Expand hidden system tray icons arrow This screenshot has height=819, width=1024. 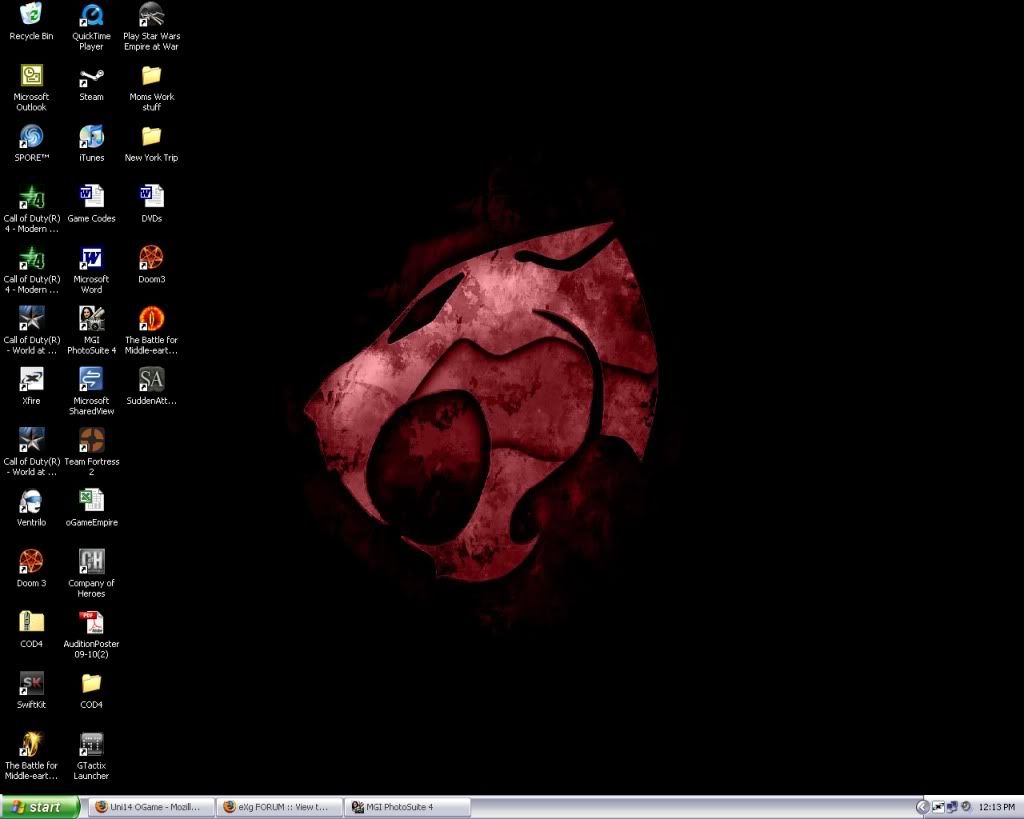(922, 807)
